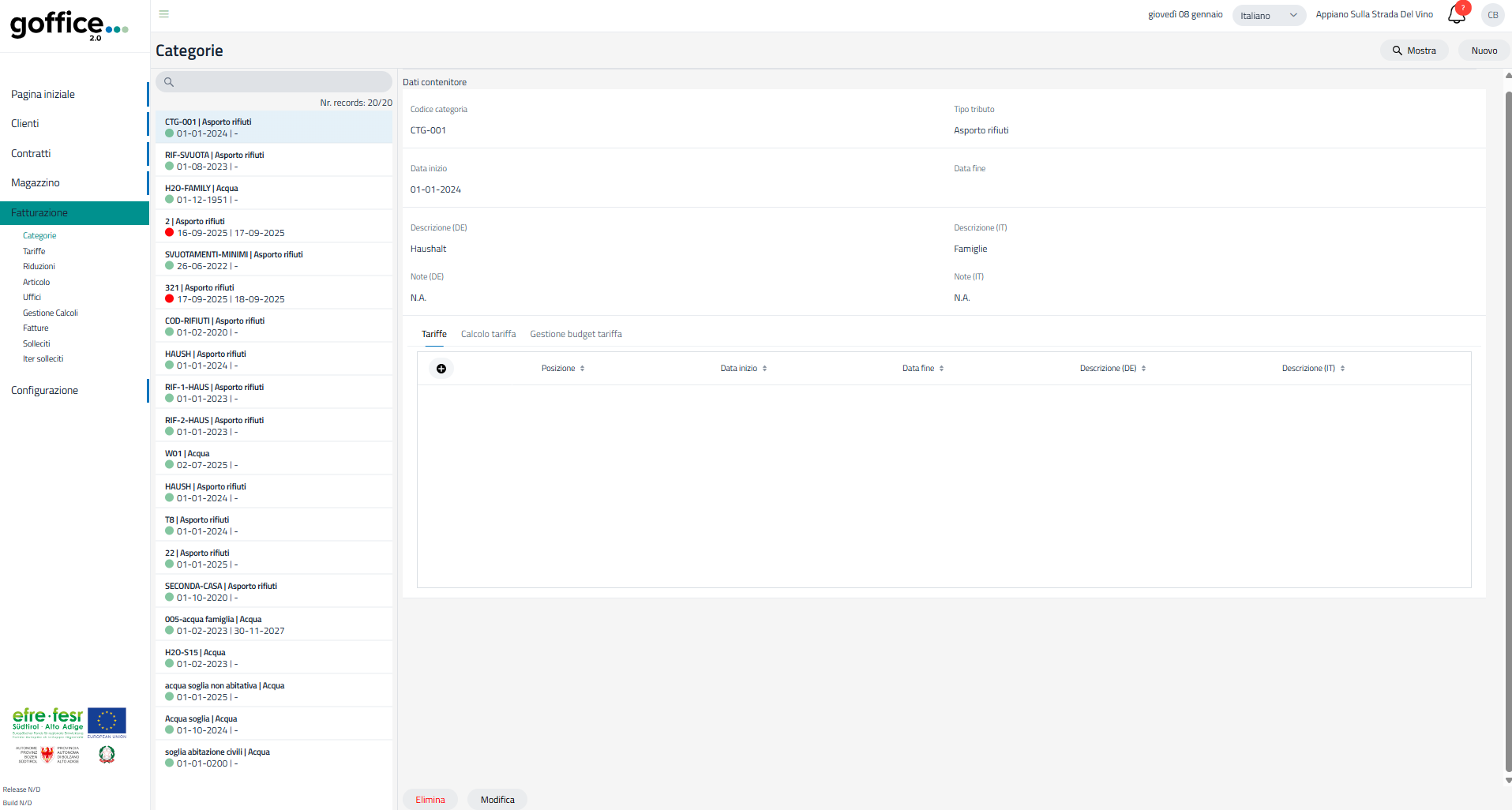Click the CB user avatar
The image size is (1512, 810).
click(1492, 15)
